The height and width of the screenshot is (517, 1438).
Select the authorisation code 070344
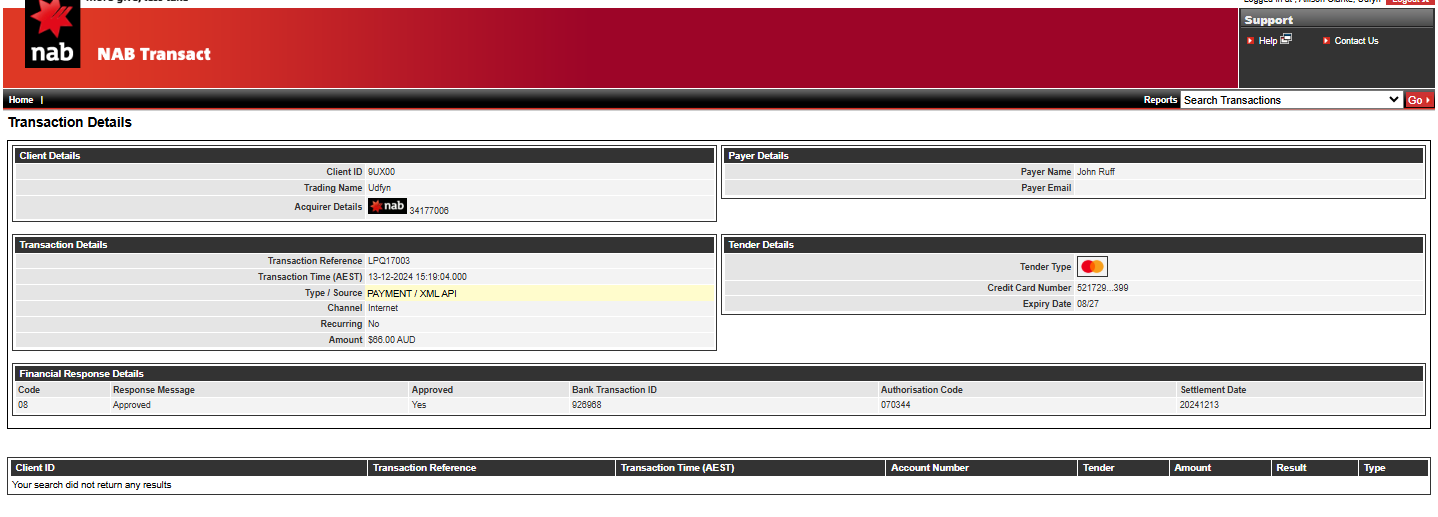tap(896, 405)
